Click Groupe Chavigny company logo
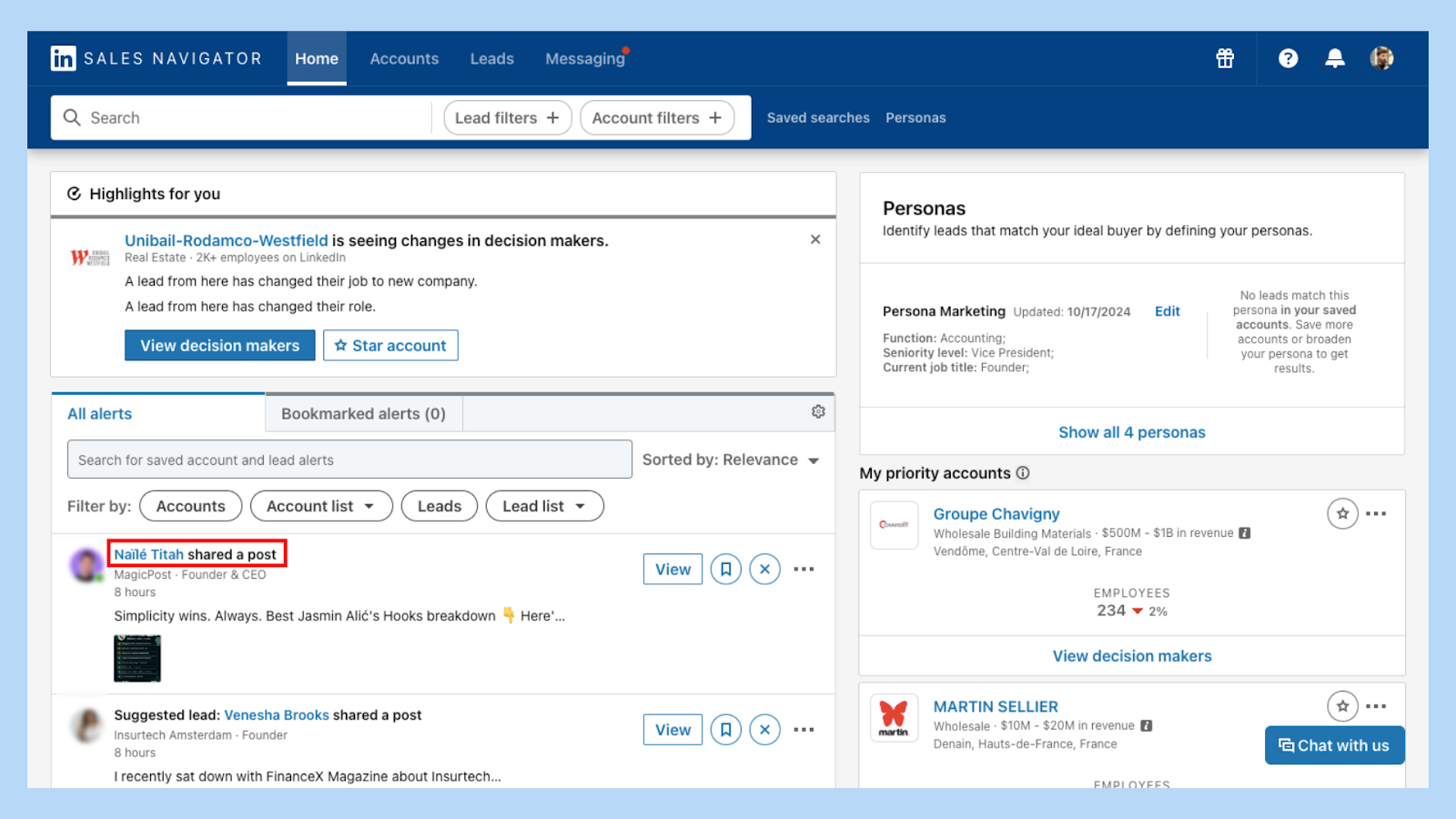1456x819 pixels. point(894,525)
